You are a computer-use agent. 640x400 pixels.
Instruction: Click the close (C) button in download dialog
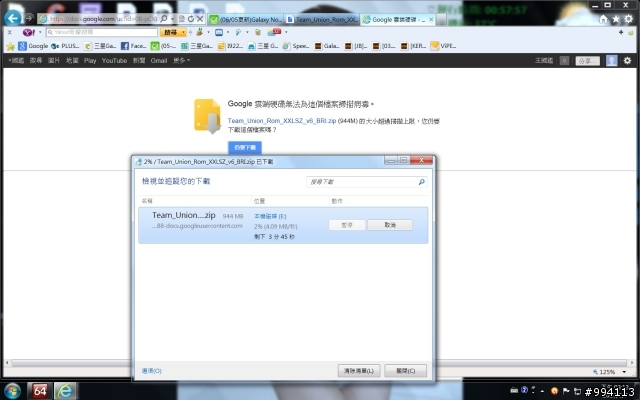click(x=405, y=371)
